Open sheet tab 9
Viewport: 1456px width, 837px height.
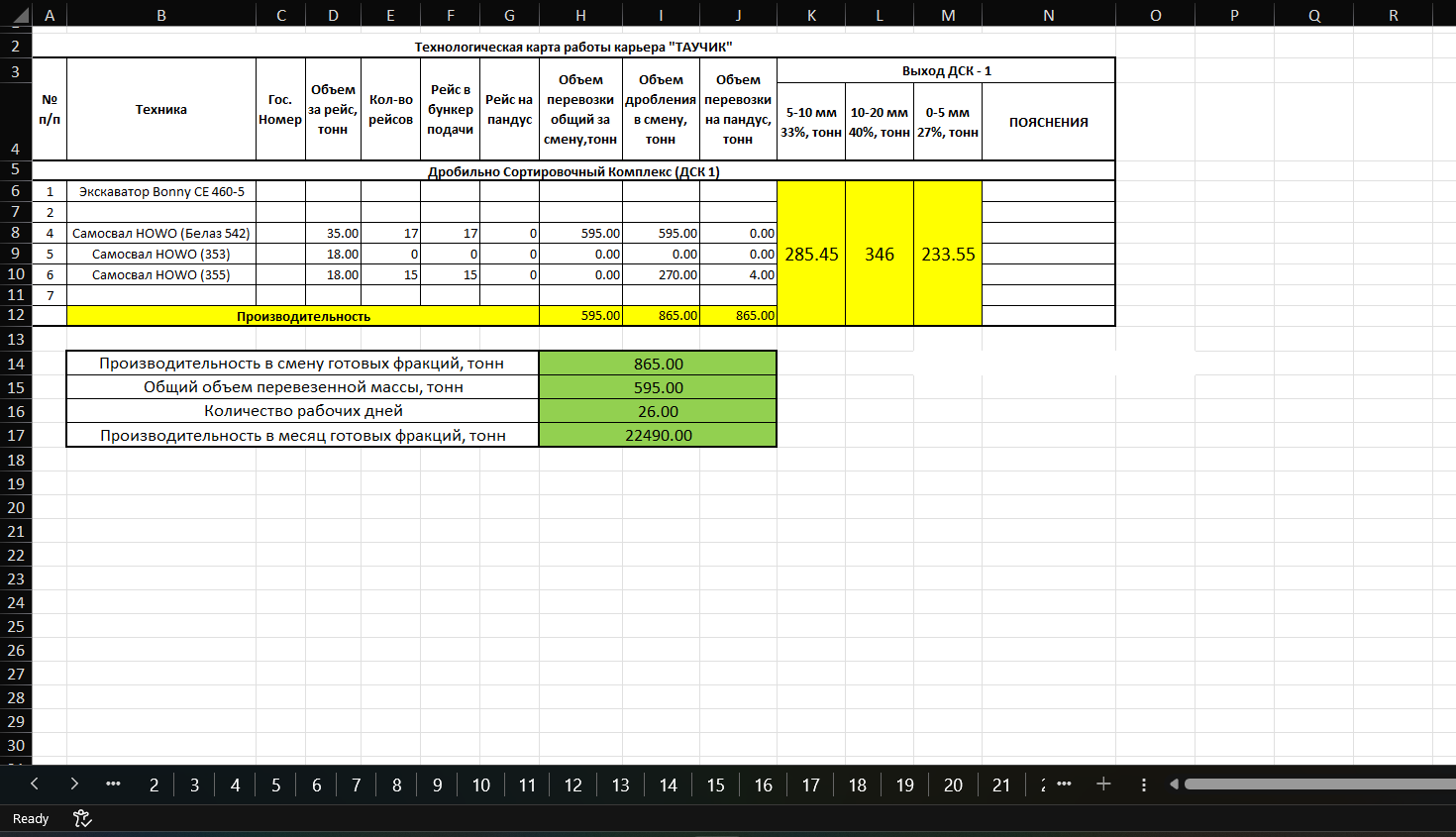tap(437, 785)
